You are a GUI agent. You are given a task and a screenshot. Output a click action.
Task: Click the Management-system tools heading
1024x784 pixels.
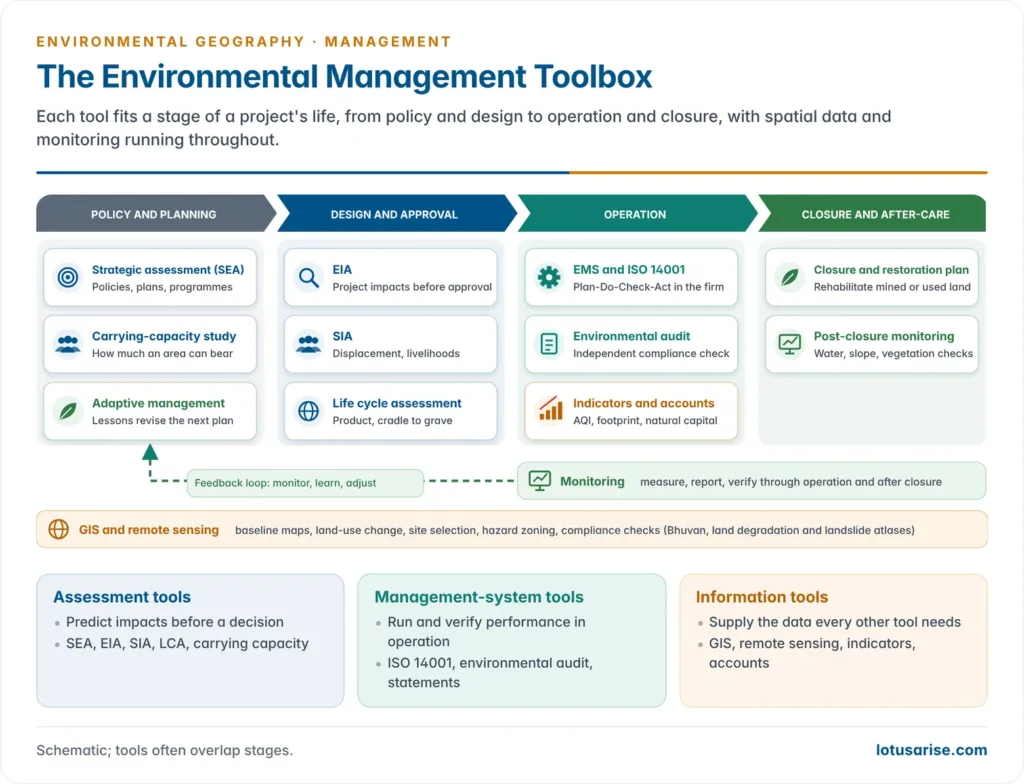pyautogui.click(x=479, y=597)
